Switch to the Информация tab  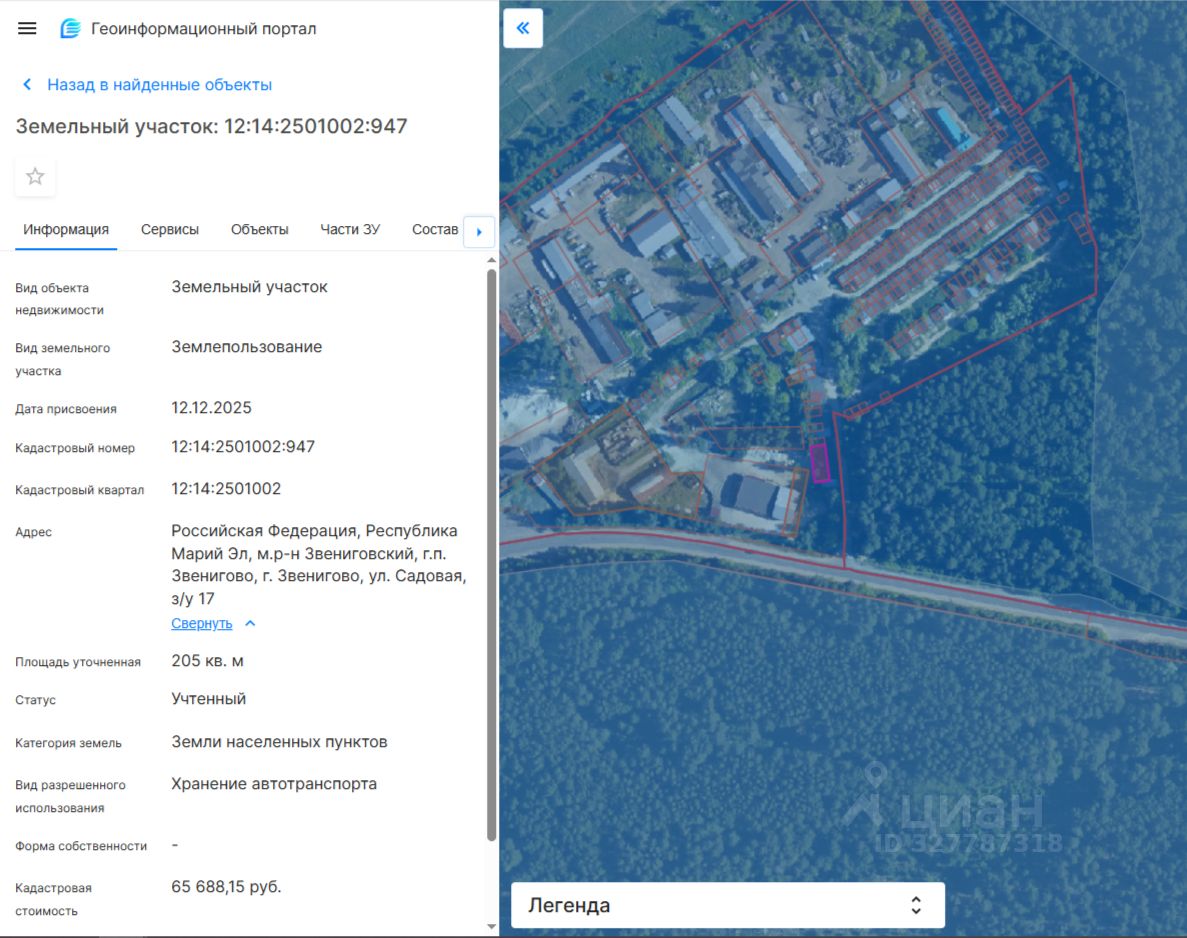(x=66, y=229)
